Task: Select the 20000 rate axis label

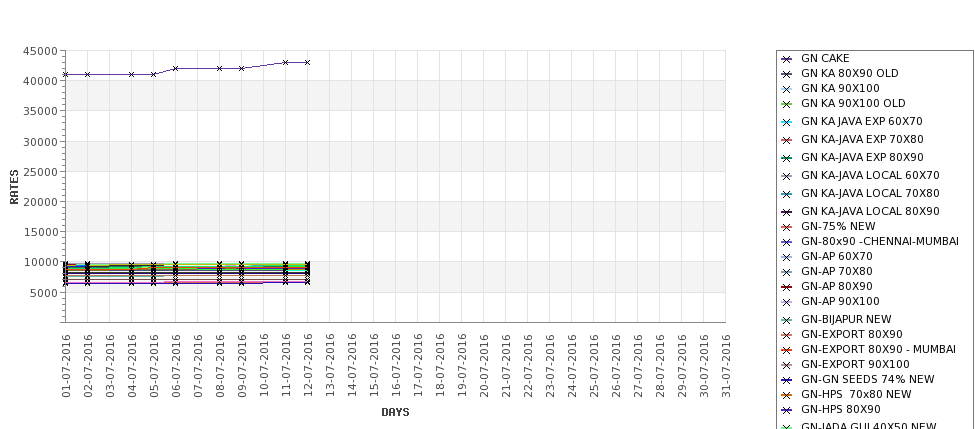Action: pyautogui.click(x=41, y=202)
